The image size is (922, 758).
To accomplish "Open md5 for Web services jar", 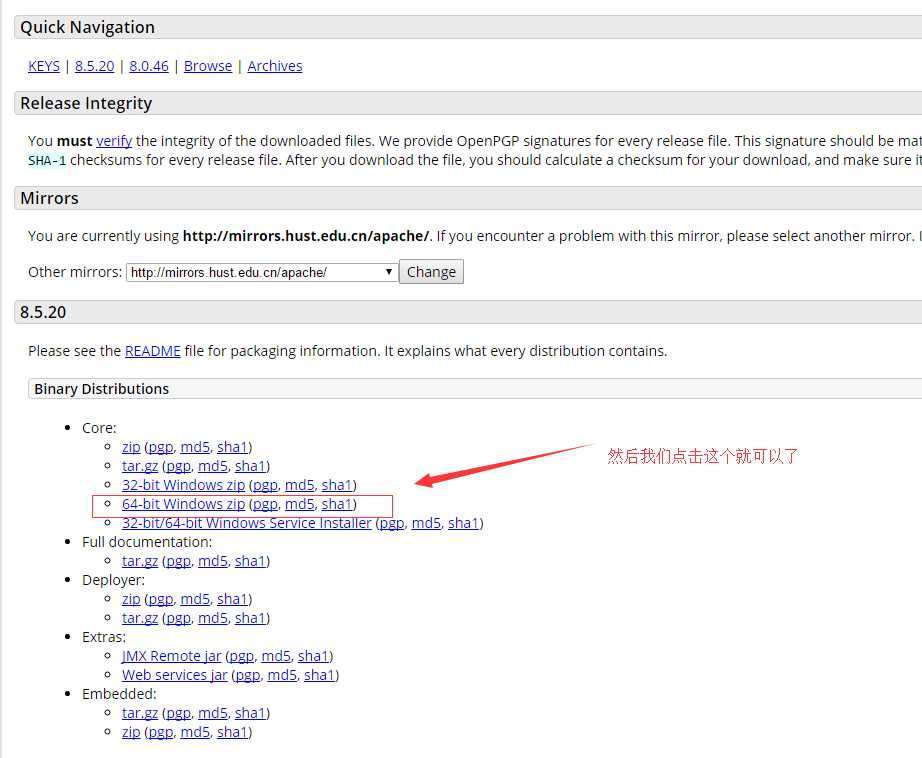I will click(282, 675).
